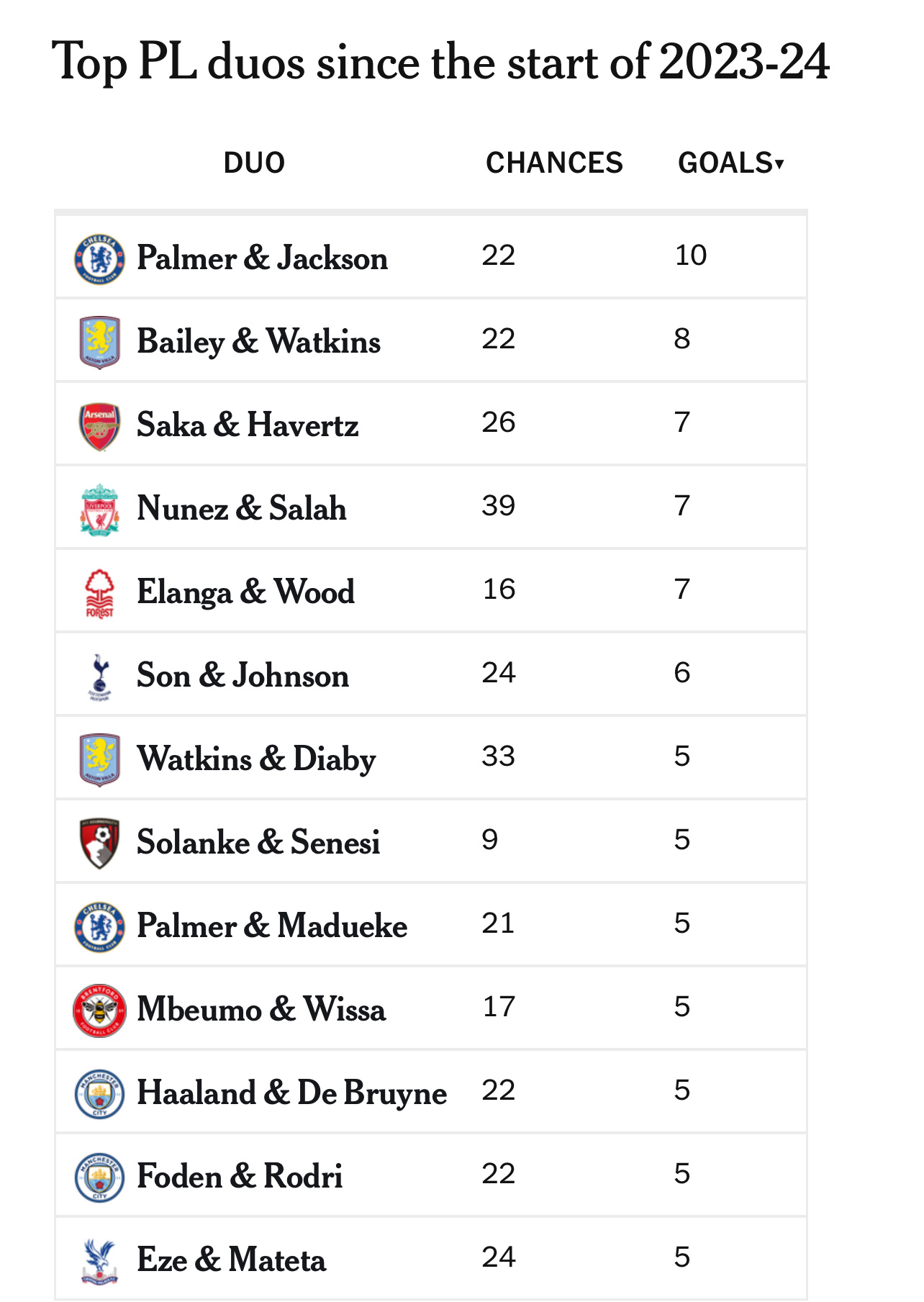Click the table title Top PL duos

click(440, 63)
